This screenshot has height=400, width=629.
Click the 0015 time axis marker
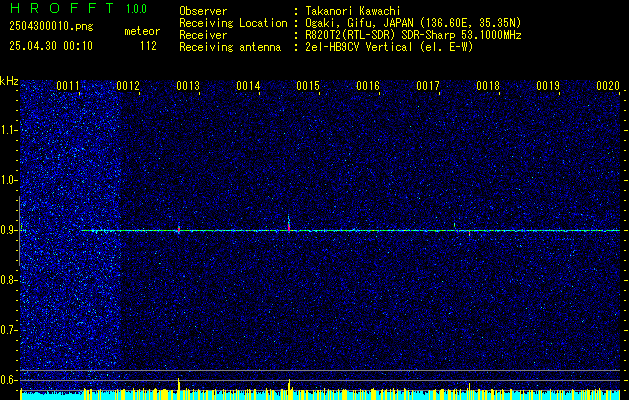click(308, 86)
